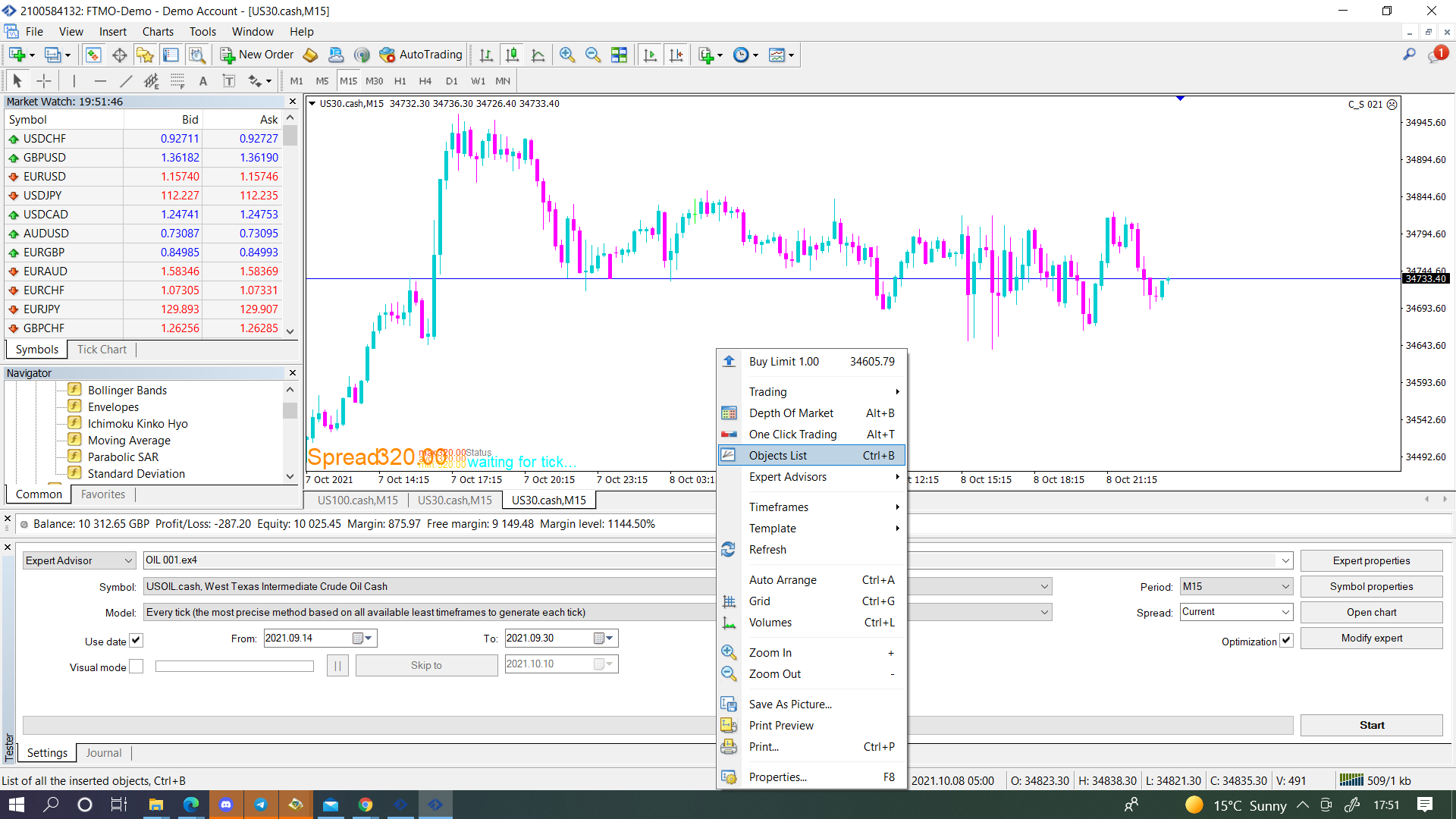Click the Symbol properties button

(x=1371, y=586)
